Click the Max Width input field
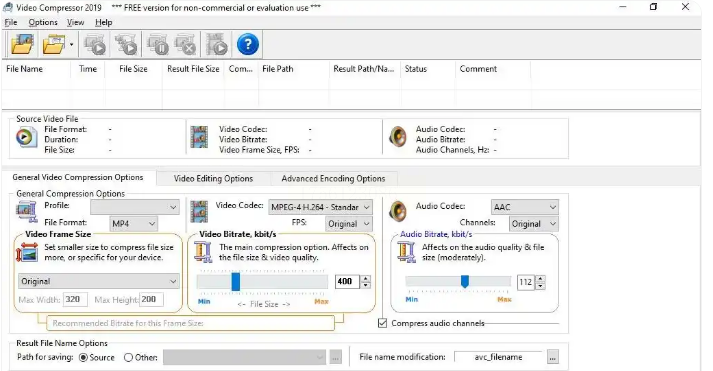Screen dimensions: 713x371 point(75,299)
